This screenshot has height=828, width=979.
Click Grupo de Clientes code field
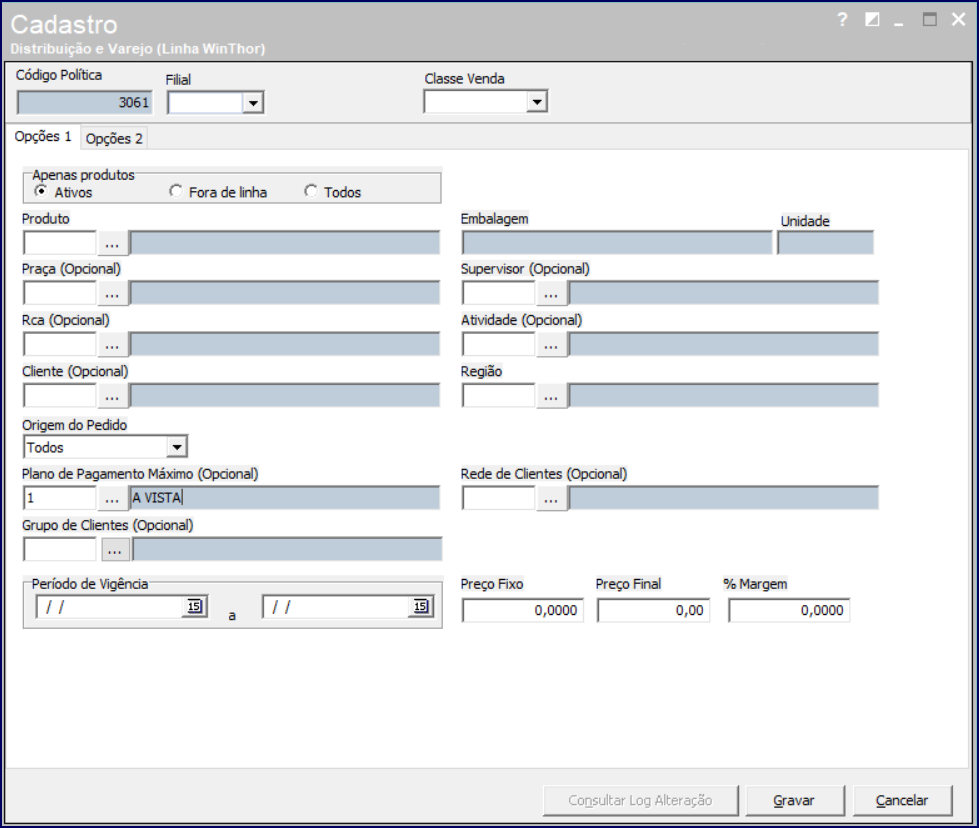[60, 550]
